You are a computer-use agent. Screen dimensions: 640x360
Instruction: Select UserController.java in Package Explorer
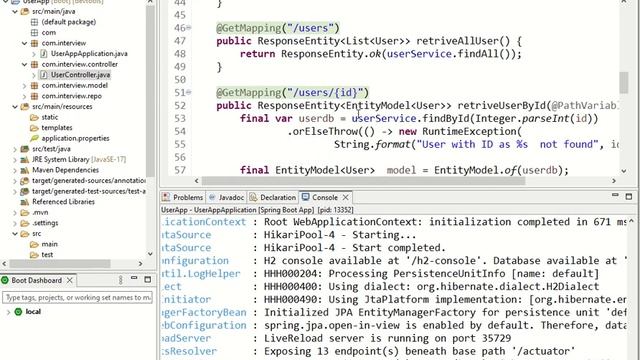80,75
